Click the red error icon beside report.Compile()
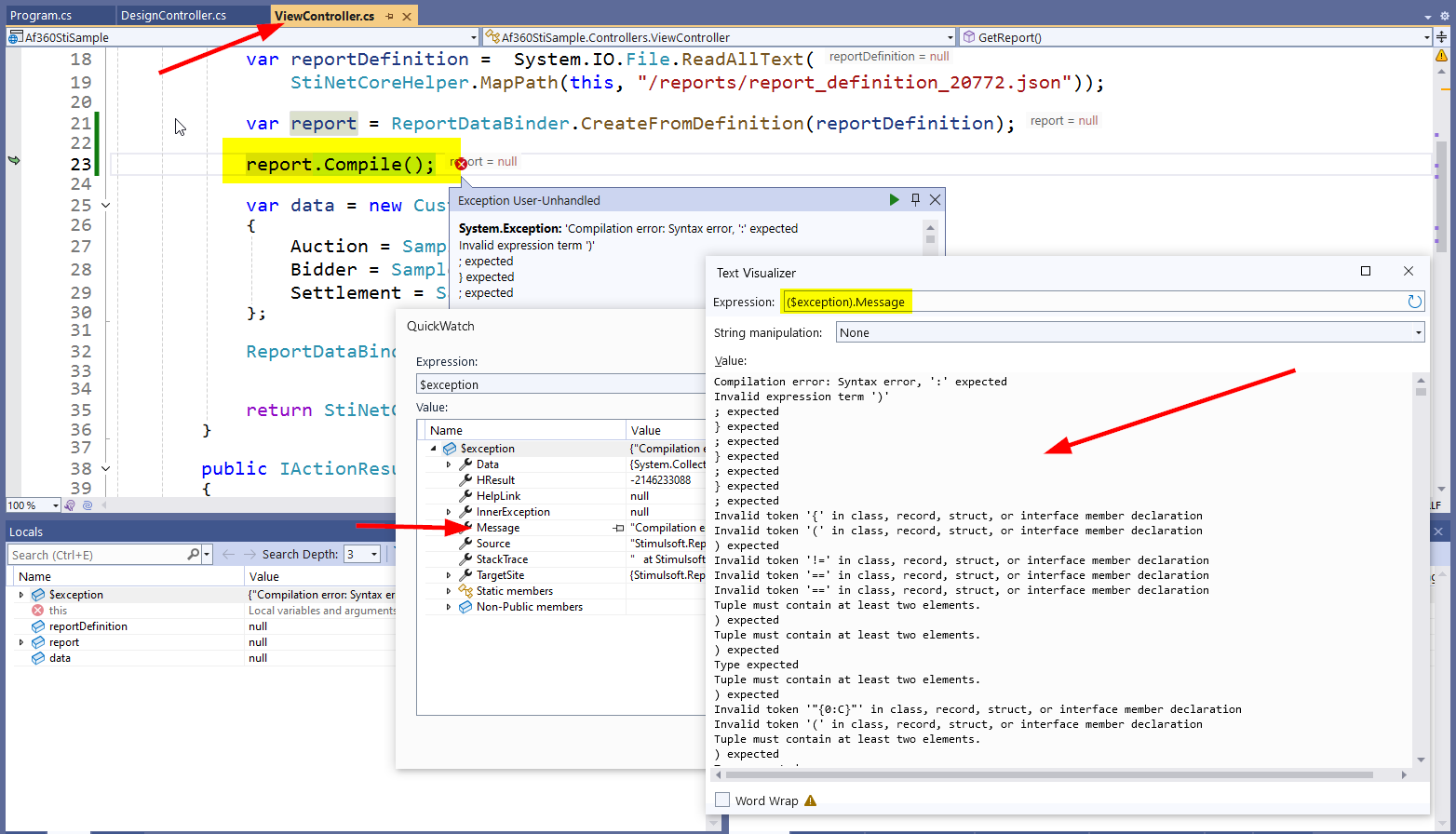1456x834 pixels. pos(461,164)
